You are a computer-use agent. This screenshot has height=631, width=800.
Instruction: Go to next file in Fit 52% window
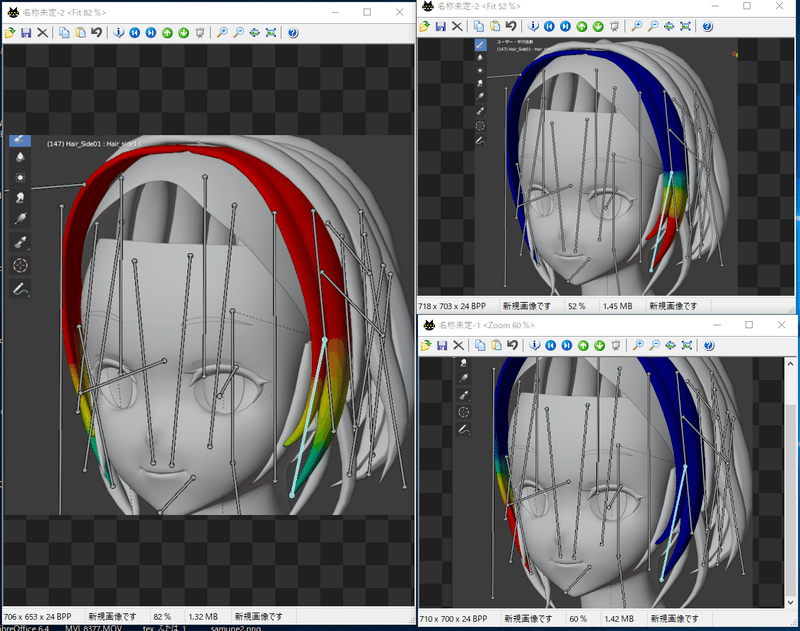(x=566, y=27)
